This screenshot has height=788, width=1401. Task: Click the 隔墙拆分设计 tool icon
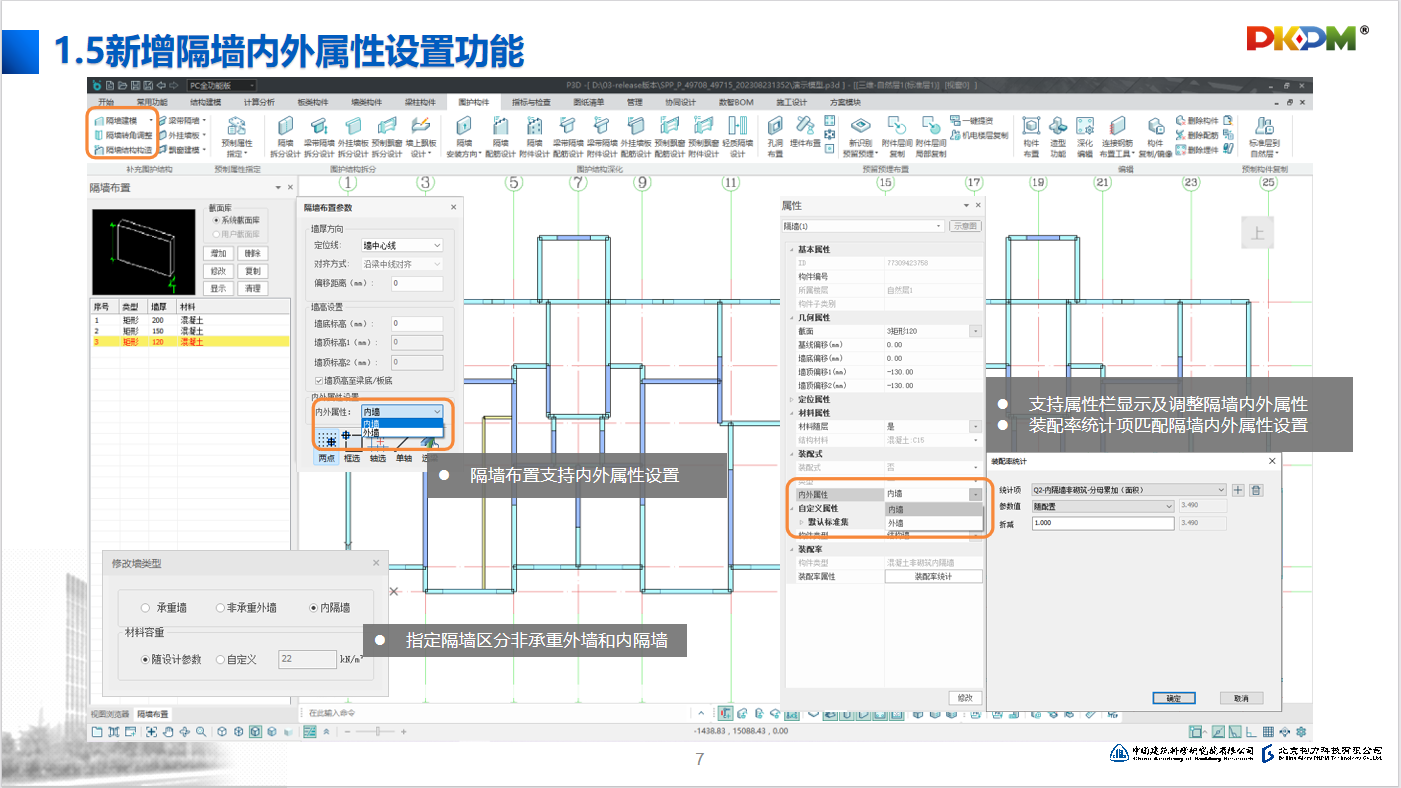[286, 127]
